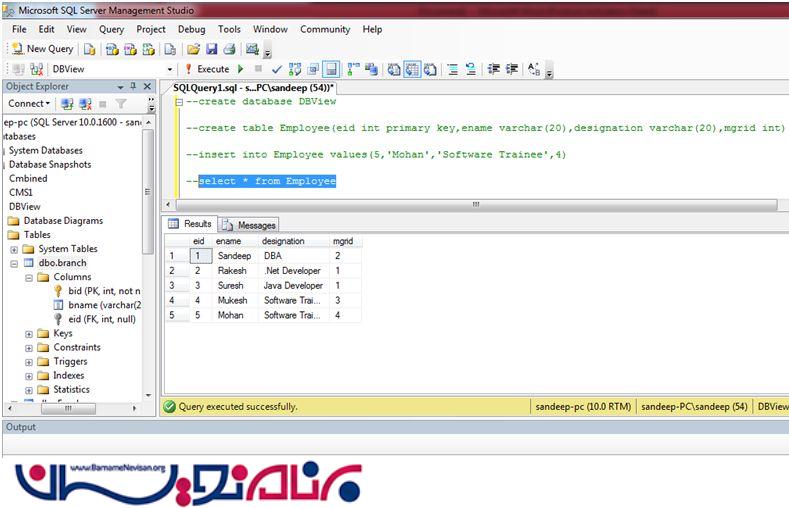This screenshot has width=789, height=508.
Task: Click the green Debug play icon
Action: click(241, 69)
